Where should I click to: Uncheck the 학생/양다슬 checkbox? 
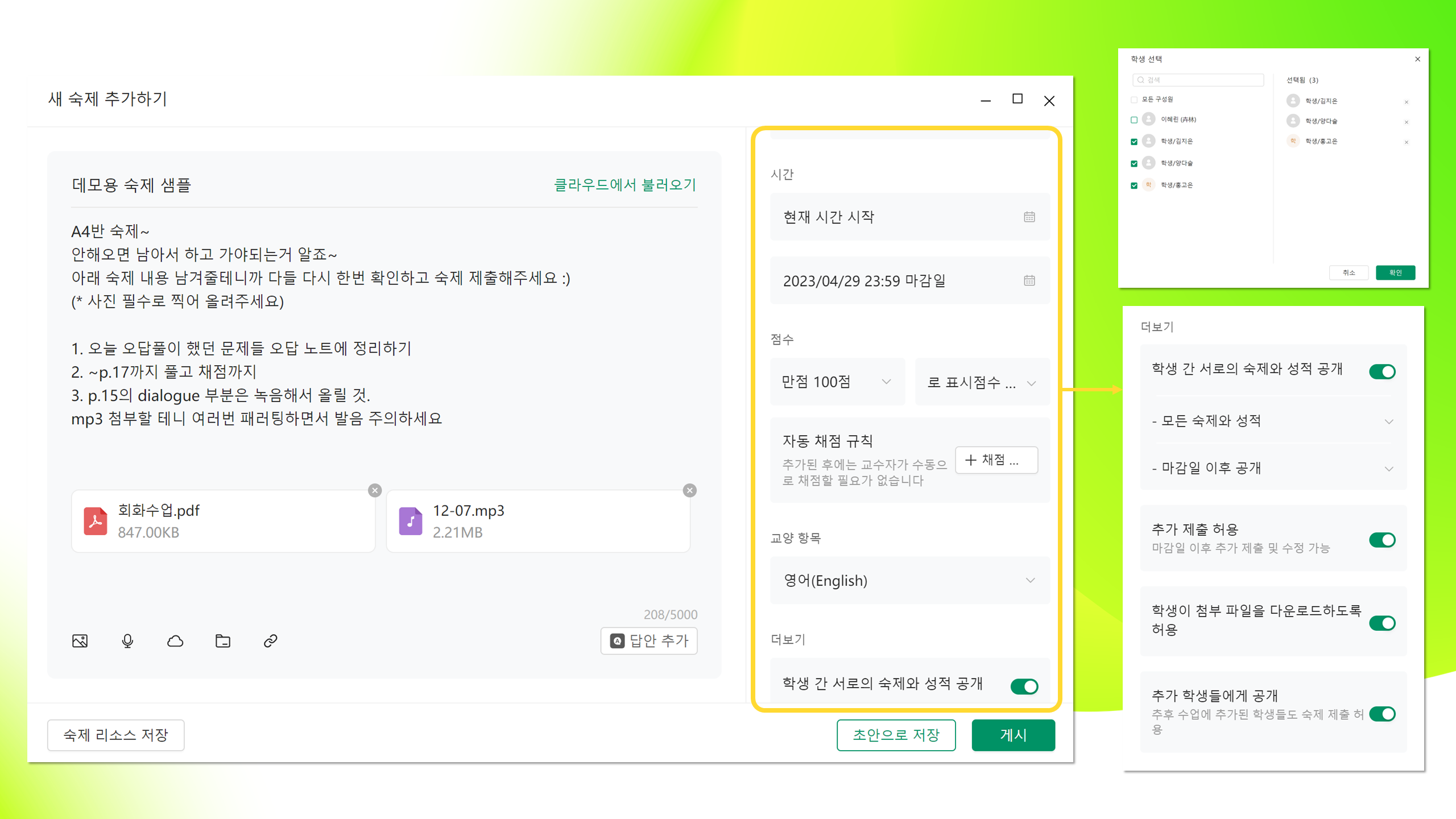(x=1134, y=164)
